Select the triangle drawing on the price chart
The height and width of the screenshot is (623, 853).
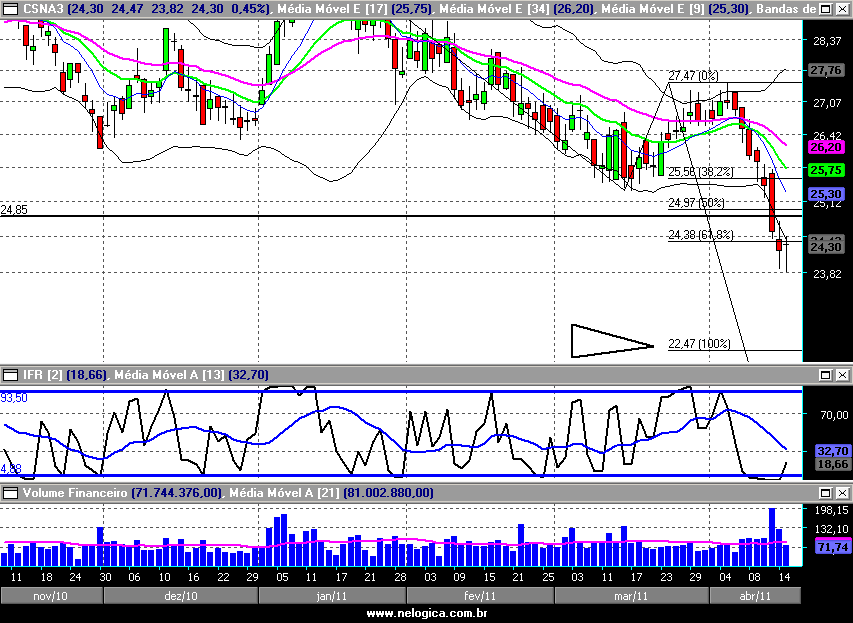coord(611,341)
